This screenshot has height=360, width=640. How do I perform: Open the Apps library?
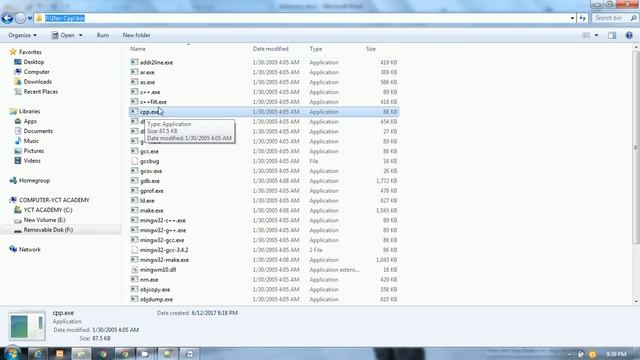(30, 121)
